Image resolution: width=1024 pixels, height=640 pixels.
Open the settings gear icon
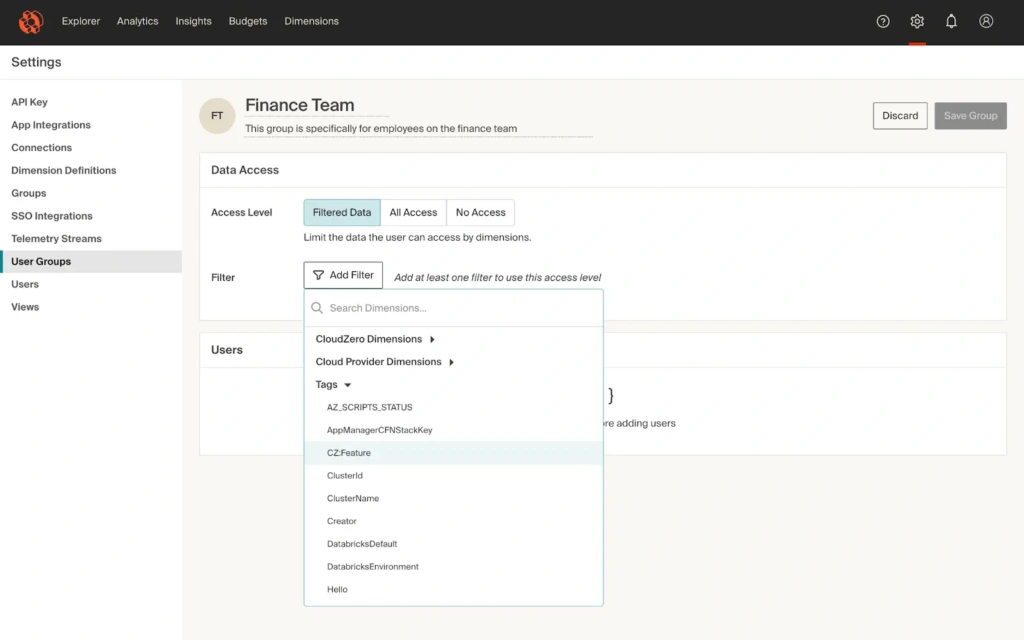pyautogui.click(x=917, y=22)
